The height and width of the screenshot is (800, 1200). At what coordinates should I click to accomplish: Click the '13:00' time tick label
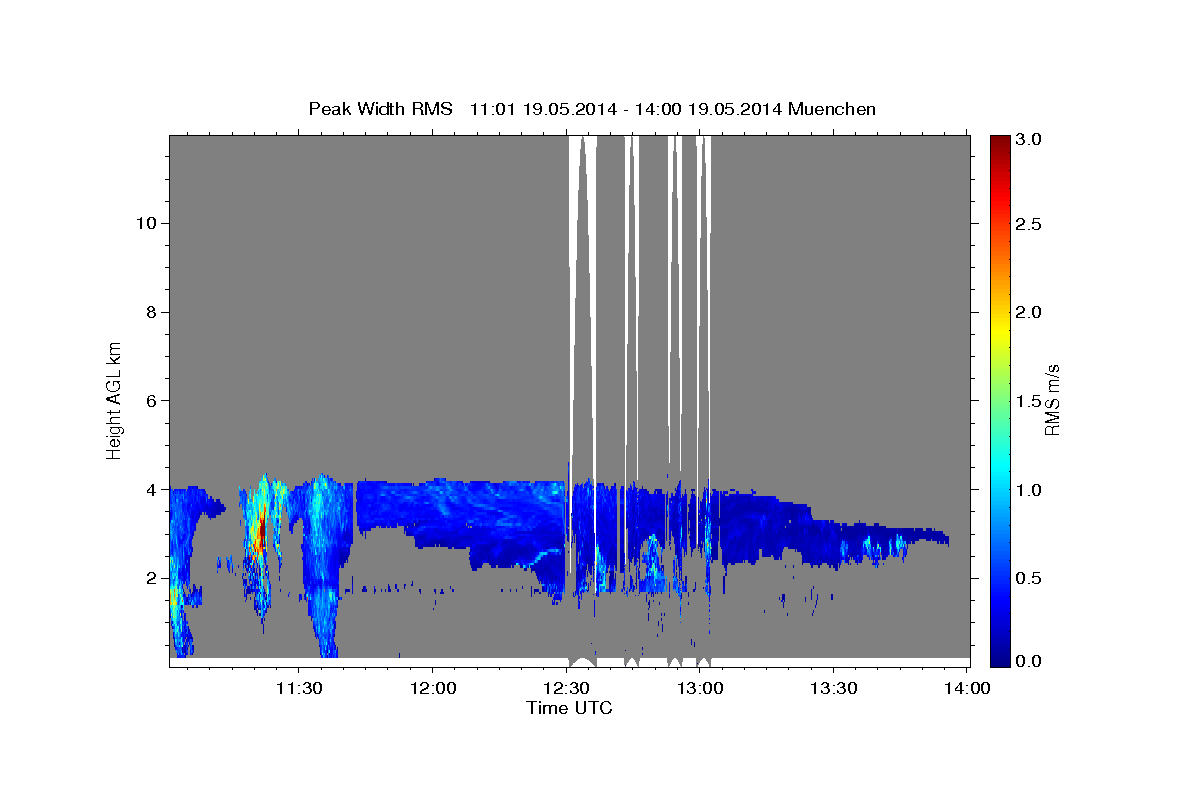[699, 688]
